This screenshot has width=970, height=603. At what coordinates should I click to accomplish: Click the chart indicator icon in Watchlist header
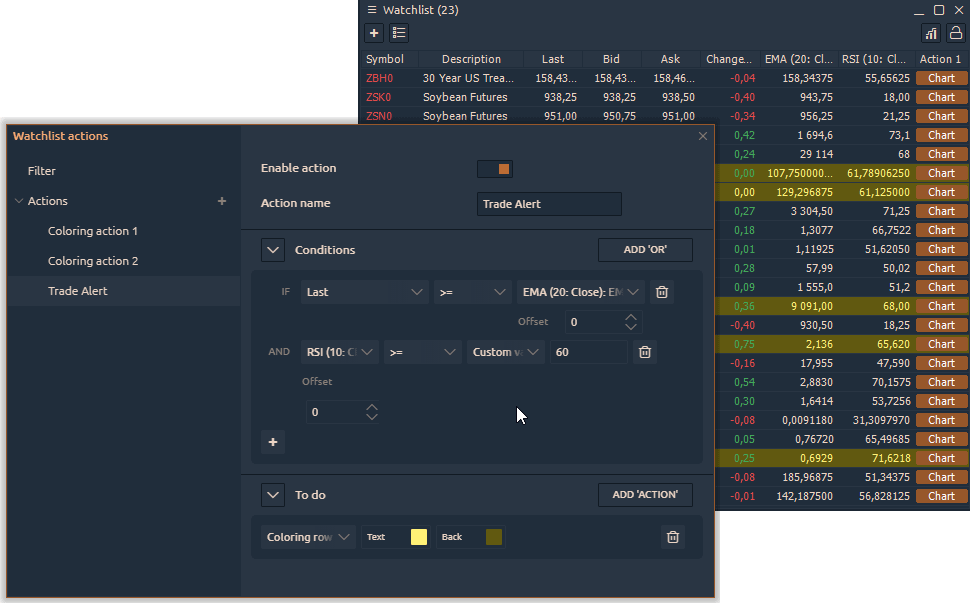click(931, 33)
